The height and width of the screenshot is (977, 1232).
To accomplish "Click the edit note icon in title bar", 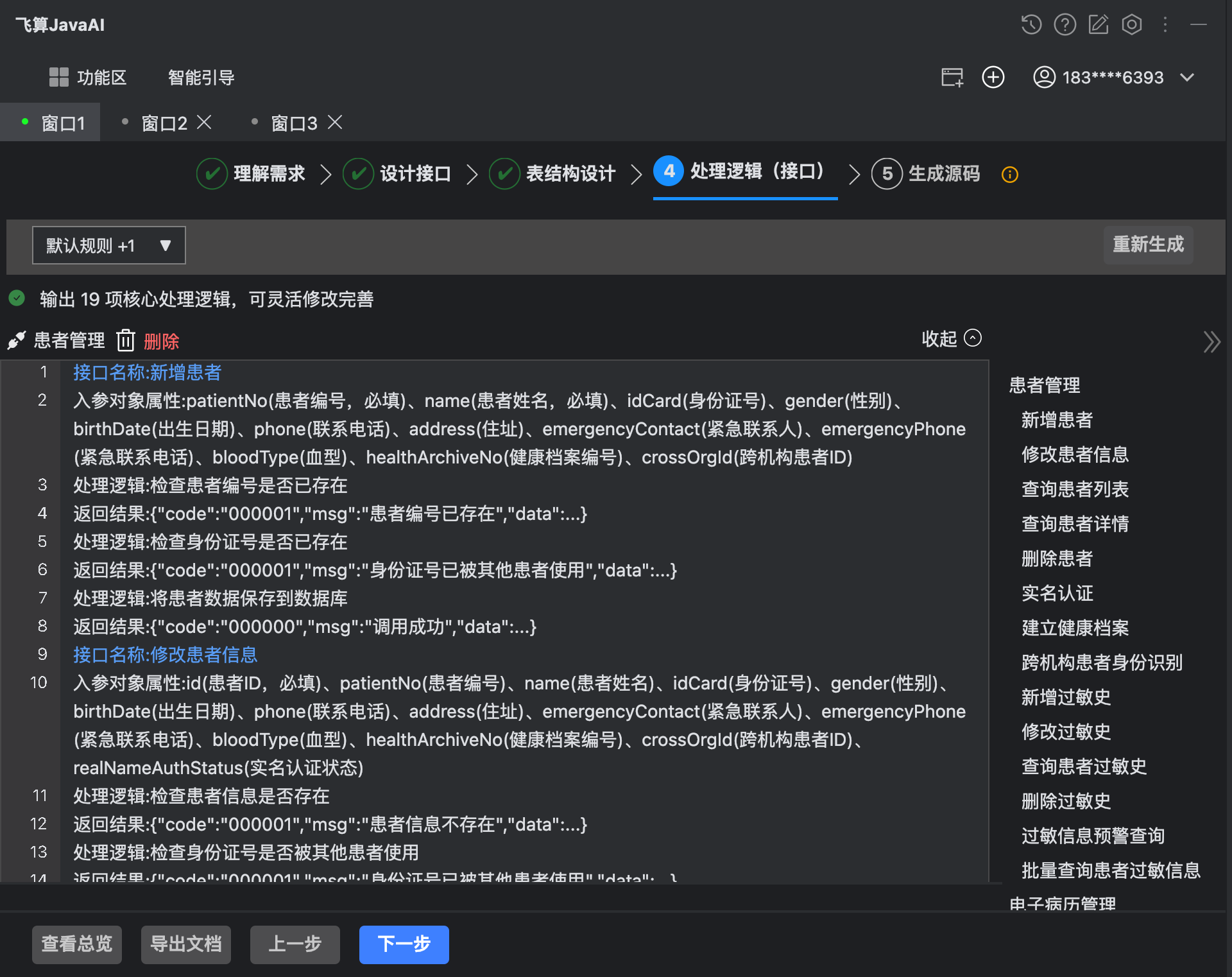I will pyautogui.click(x=1098, y=25).
